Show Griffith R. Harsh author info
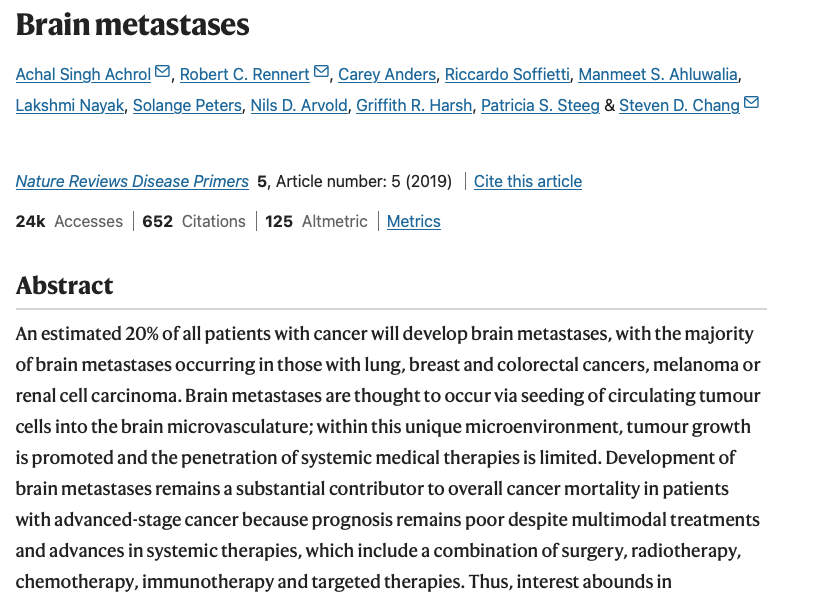 [418, 105]
